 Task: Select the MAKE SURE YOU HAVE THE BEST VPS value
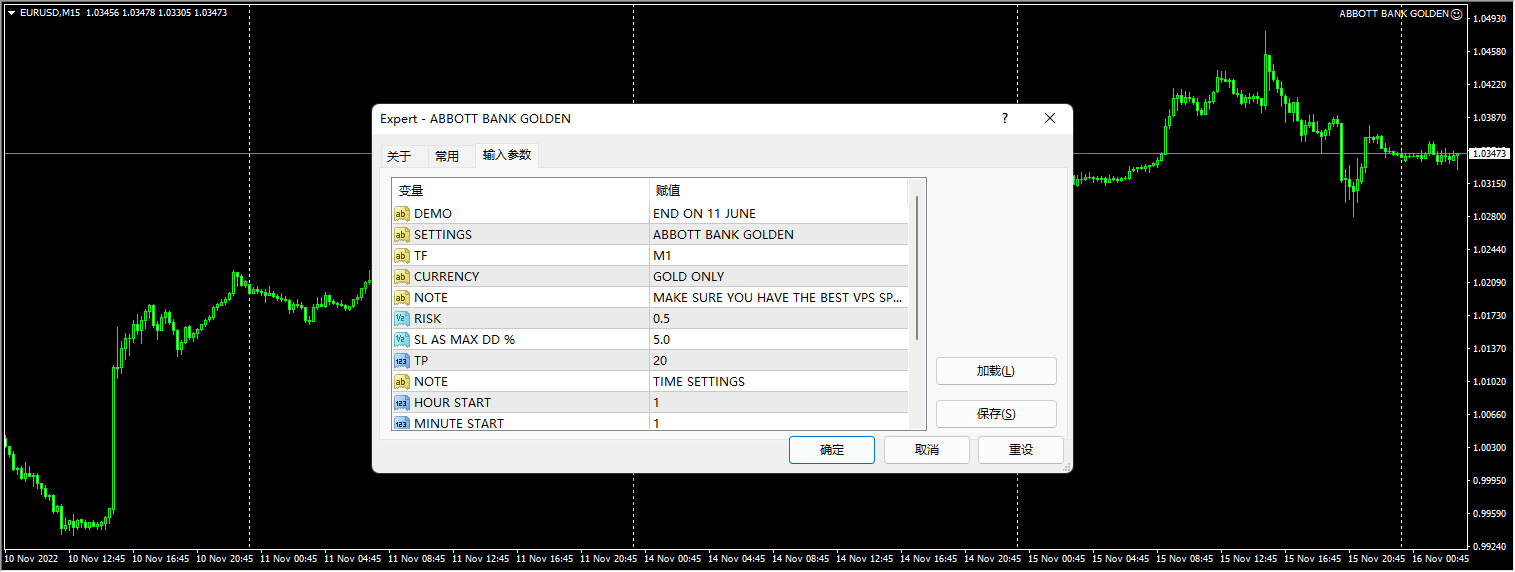pos(780,297)
